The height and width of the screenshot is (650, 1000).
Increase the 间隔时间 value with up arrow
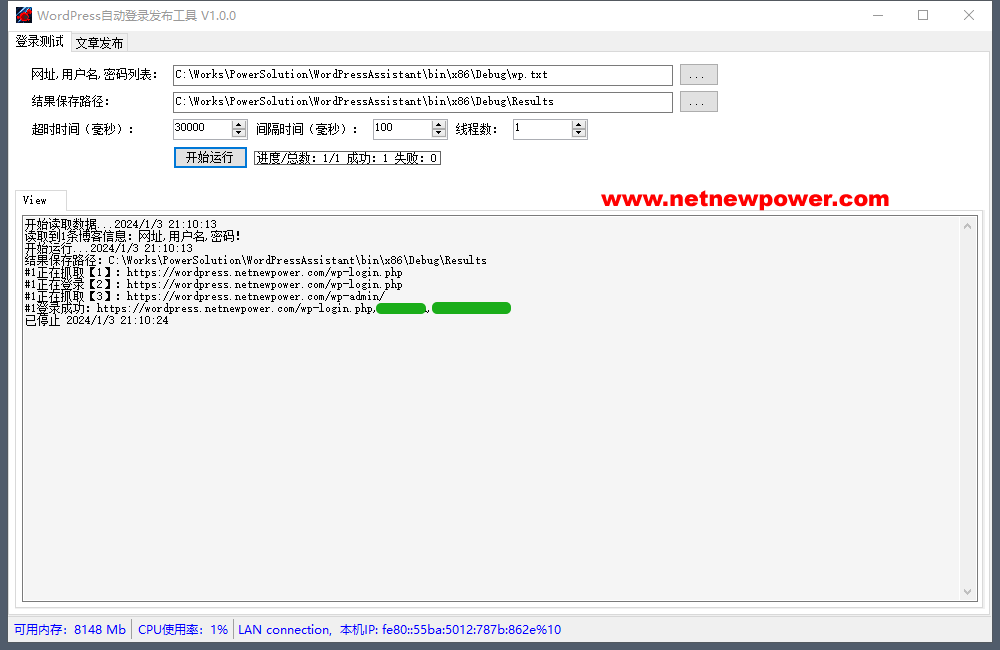[x=439, y=125]
